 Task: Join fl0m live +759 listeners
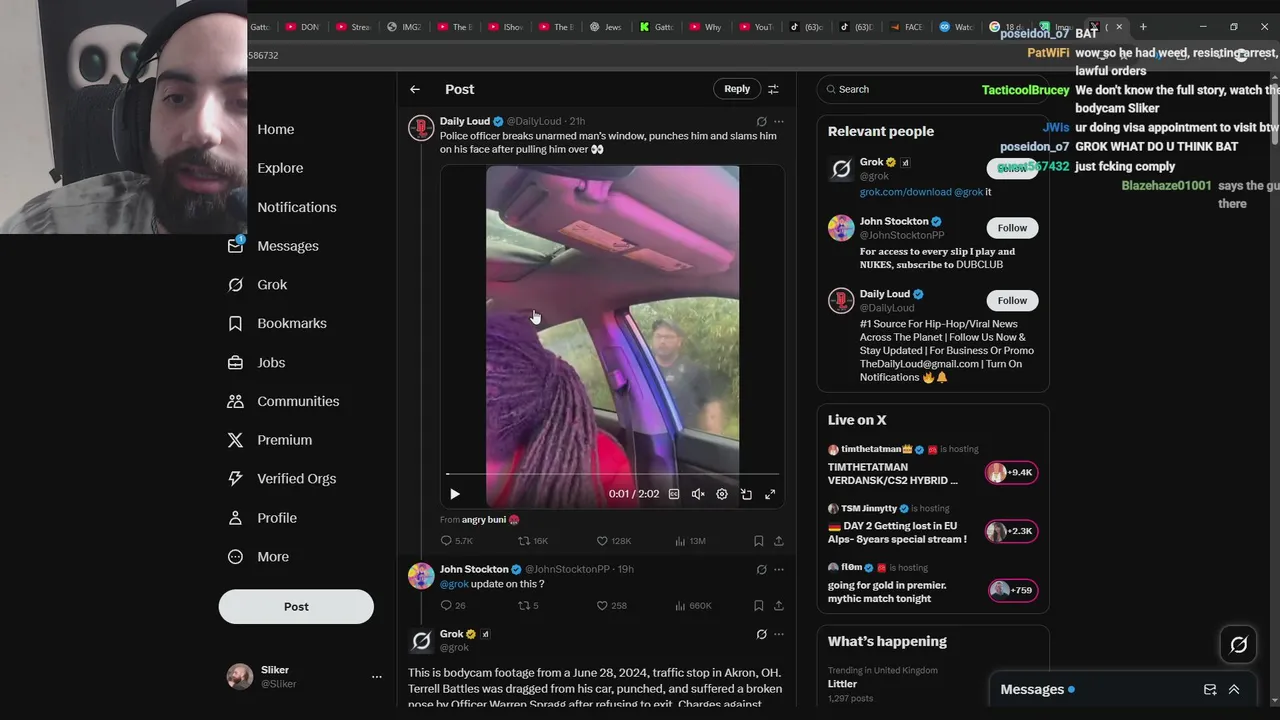1012,590
